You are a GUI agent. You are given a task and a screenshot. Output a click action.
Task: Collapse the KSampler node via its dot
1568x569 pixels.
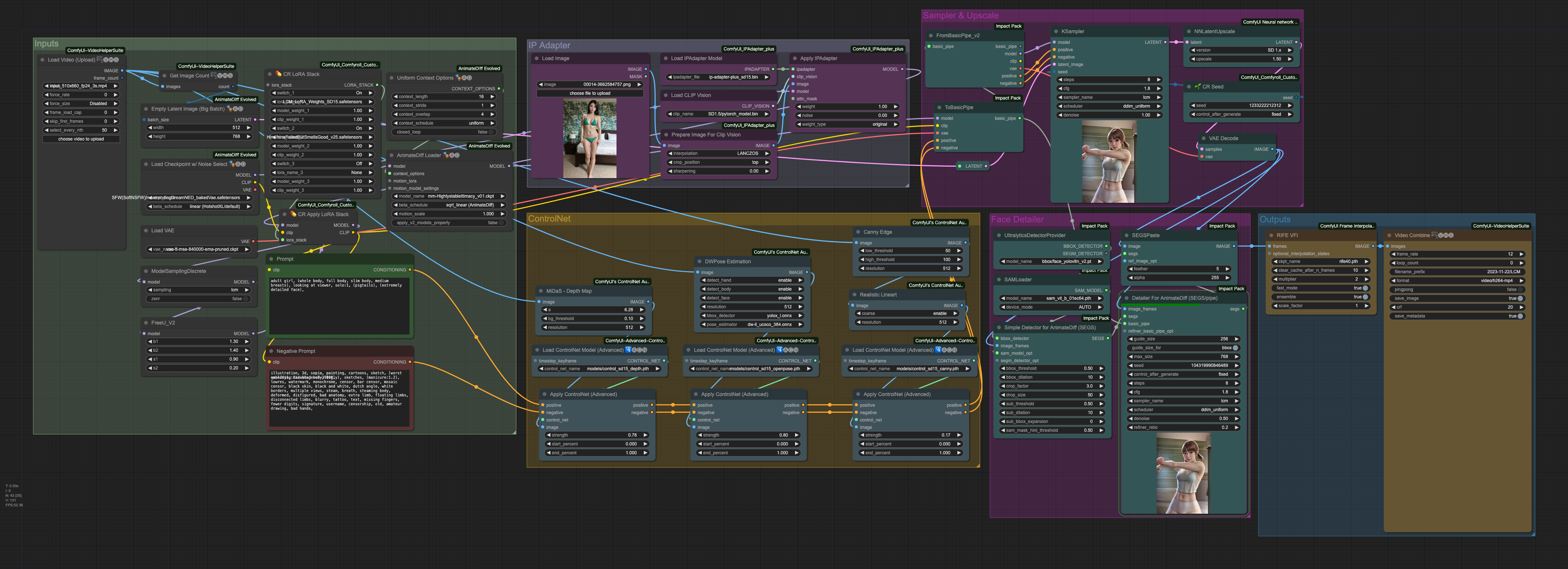click(x=1056, y=32)
